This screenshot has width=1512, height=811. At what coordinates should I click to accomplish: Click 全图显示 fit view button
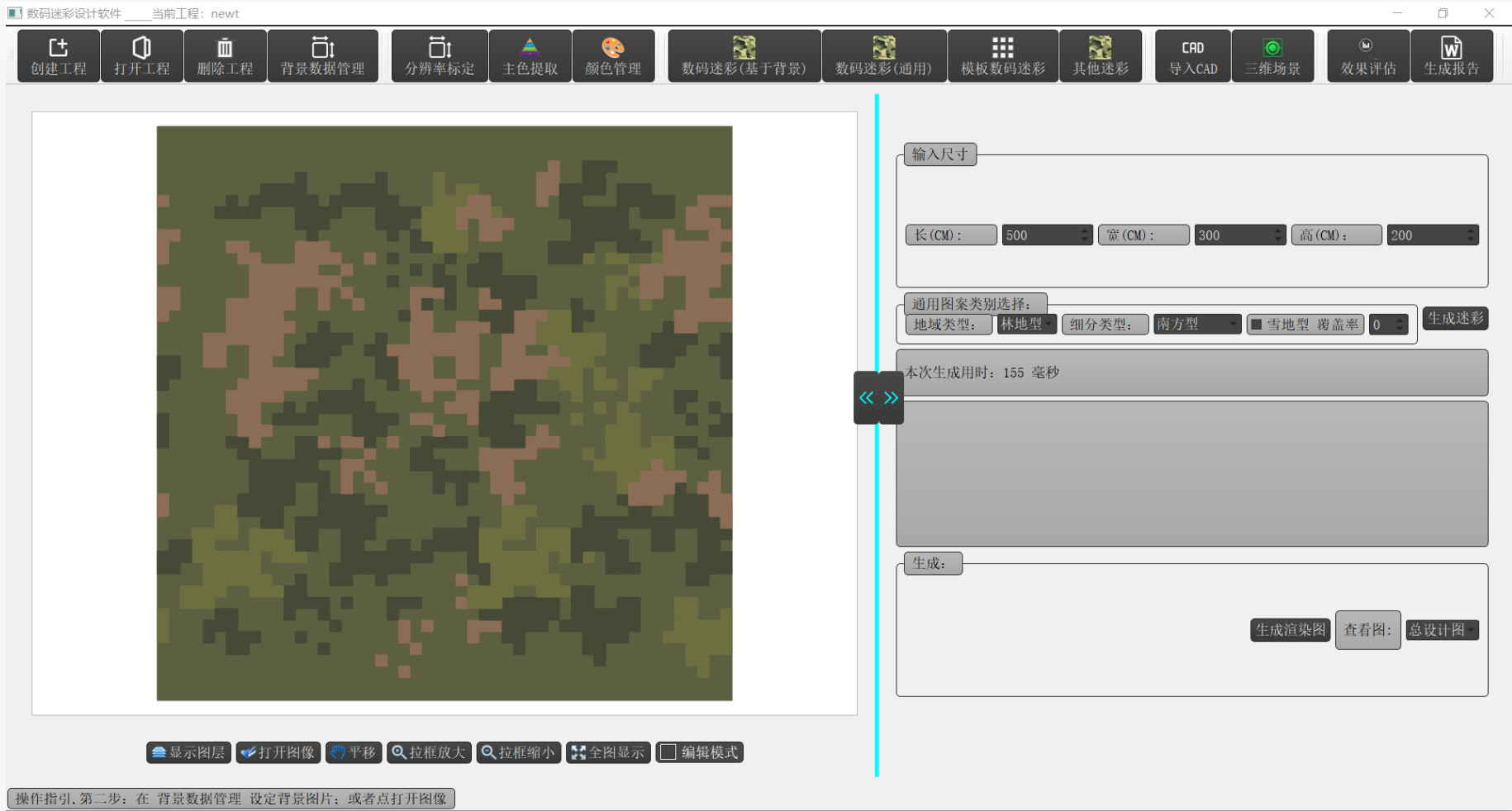[x=609, y=752]
